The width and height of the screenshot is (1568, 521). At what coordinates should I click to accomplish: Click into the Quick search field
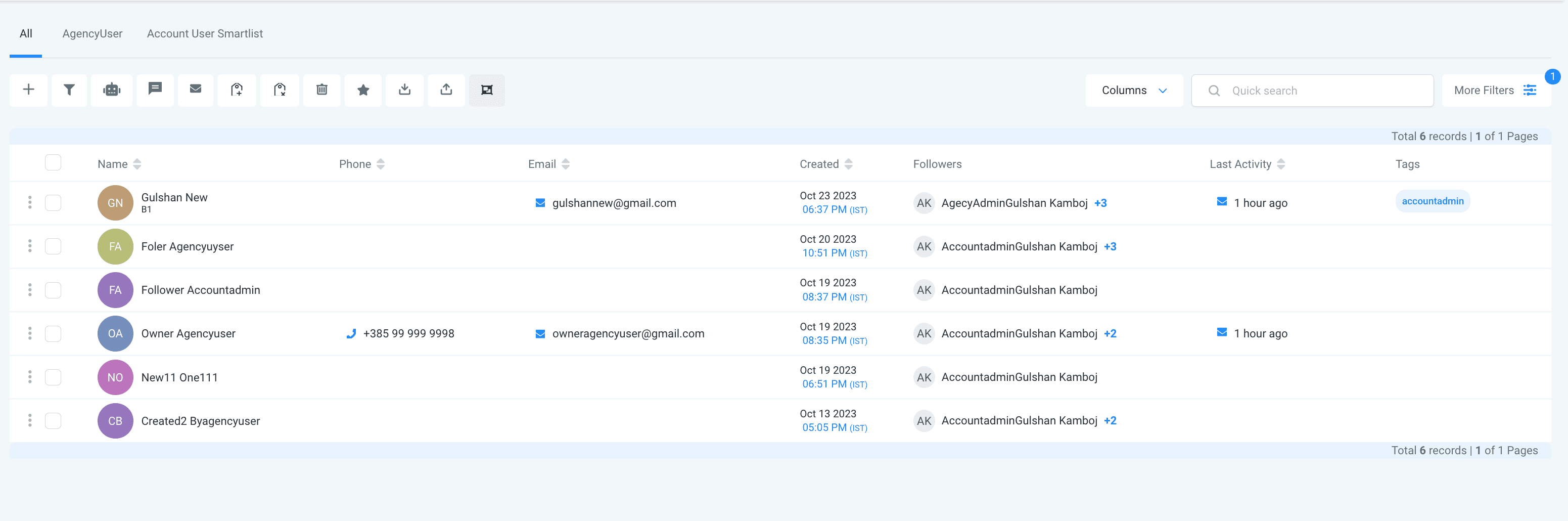click(x=1312, y=91)
